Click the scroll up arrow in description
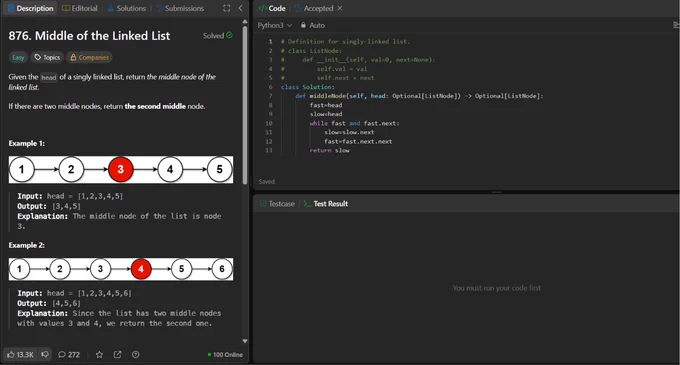 [245, 21]
